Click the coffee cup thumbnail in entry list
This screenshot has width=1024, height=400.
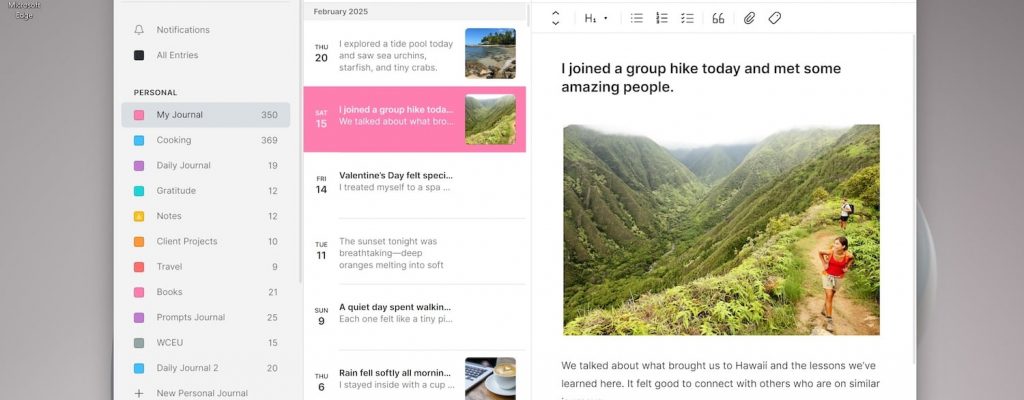pyautogui.click(x=490, y=377)
